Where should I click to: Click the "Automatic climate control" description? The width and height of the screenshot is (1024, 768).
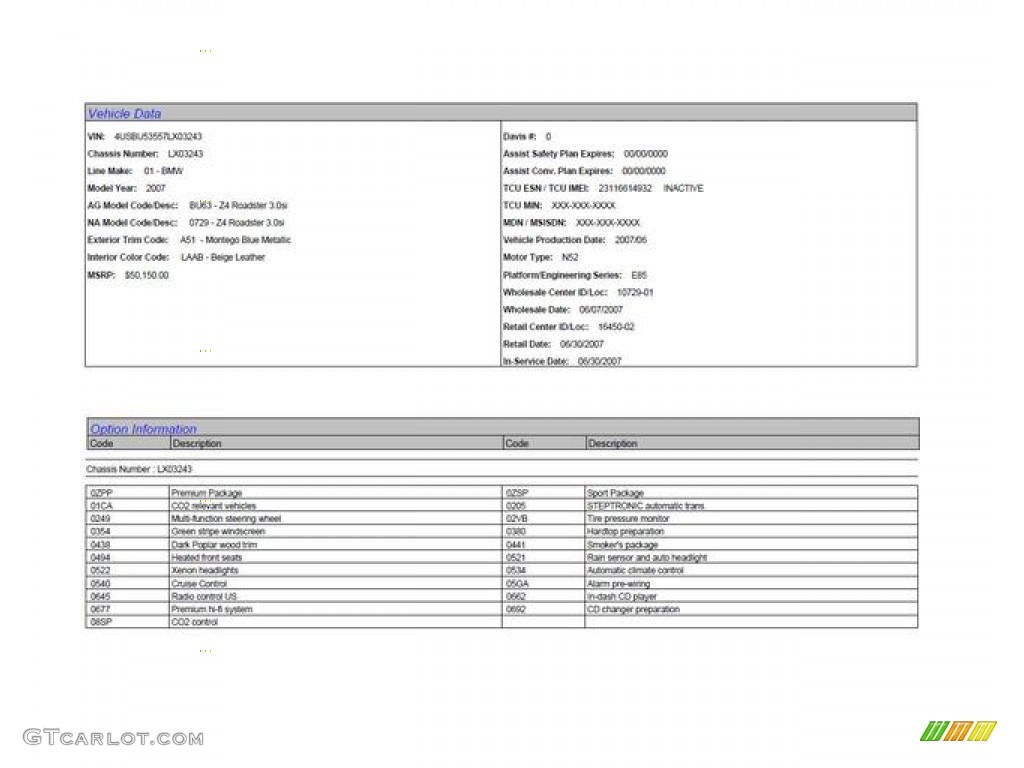(635, 570)
